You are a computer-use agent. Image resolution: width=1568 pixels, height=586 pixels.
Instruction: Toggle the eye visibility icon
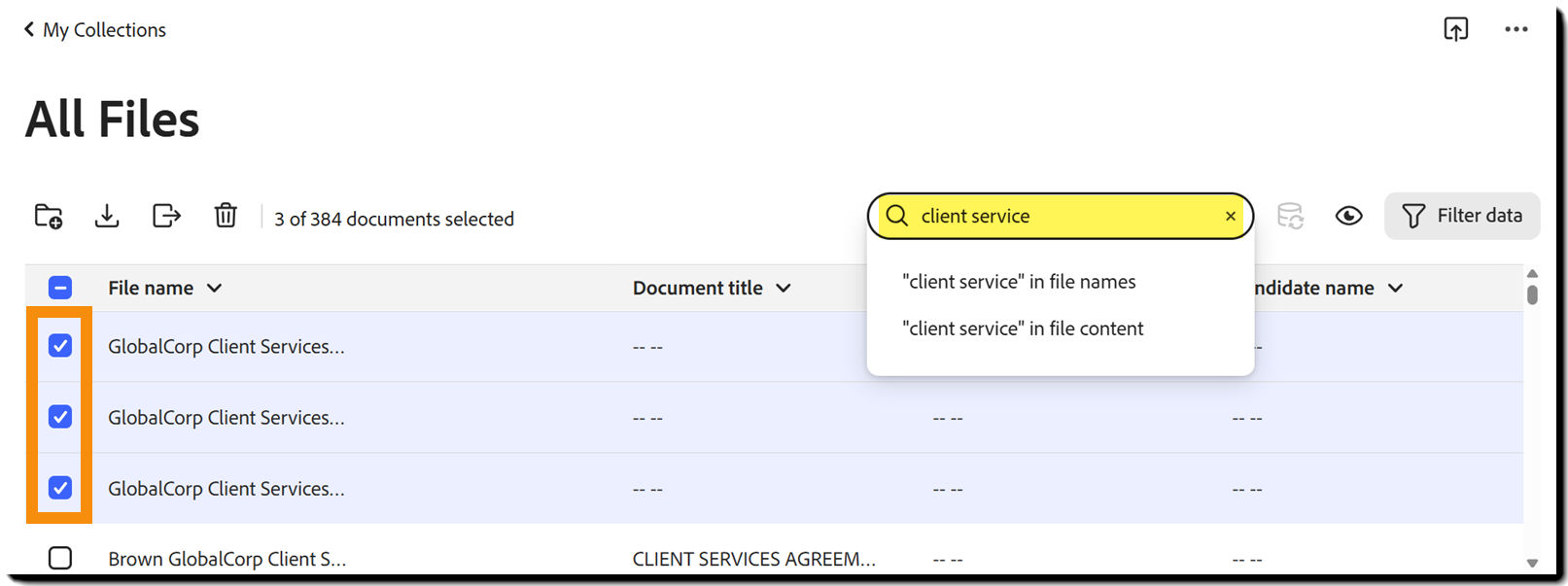pos(1348,216)
